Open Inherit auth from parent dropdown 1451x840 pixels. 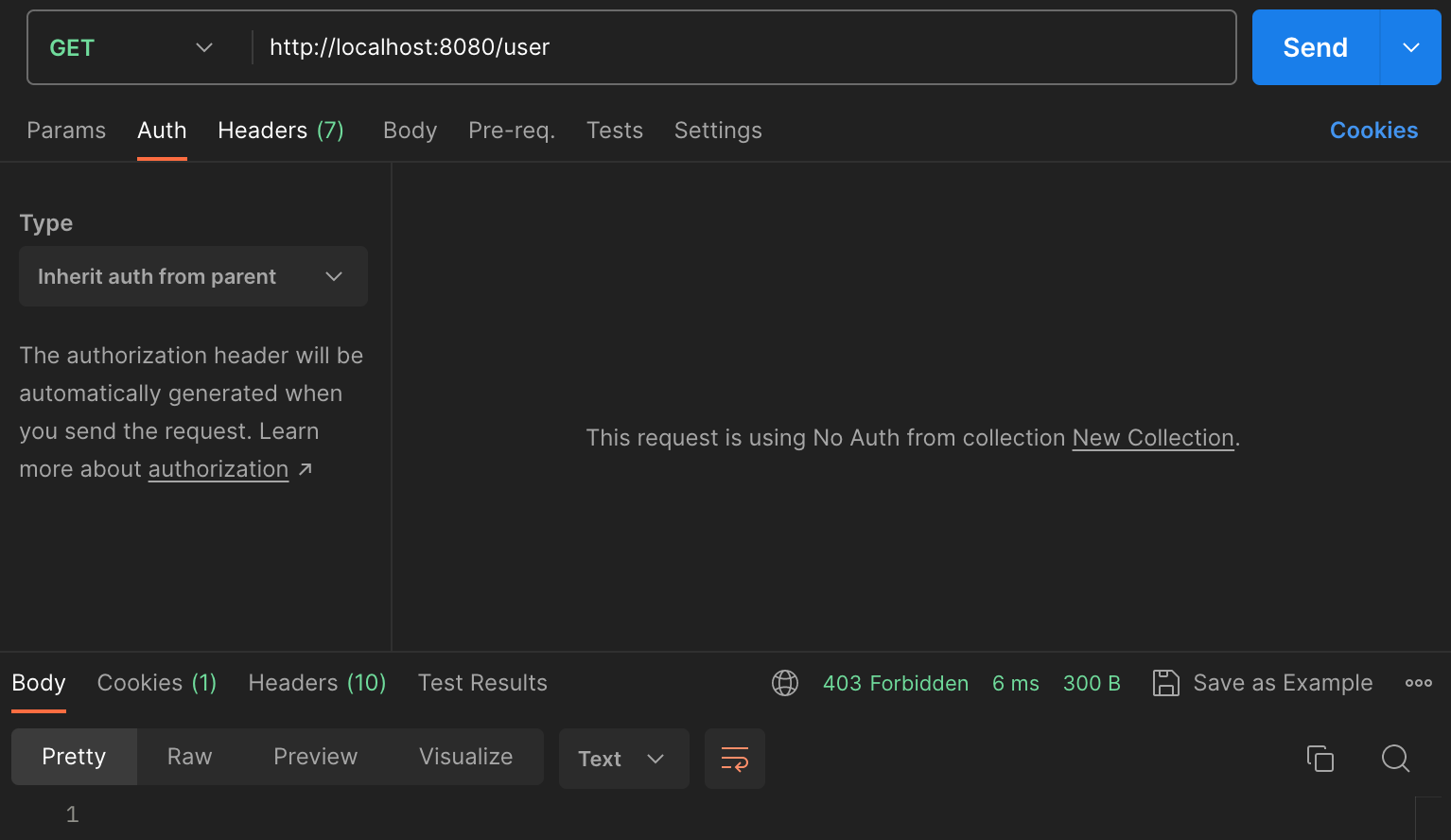coord(193,276)
